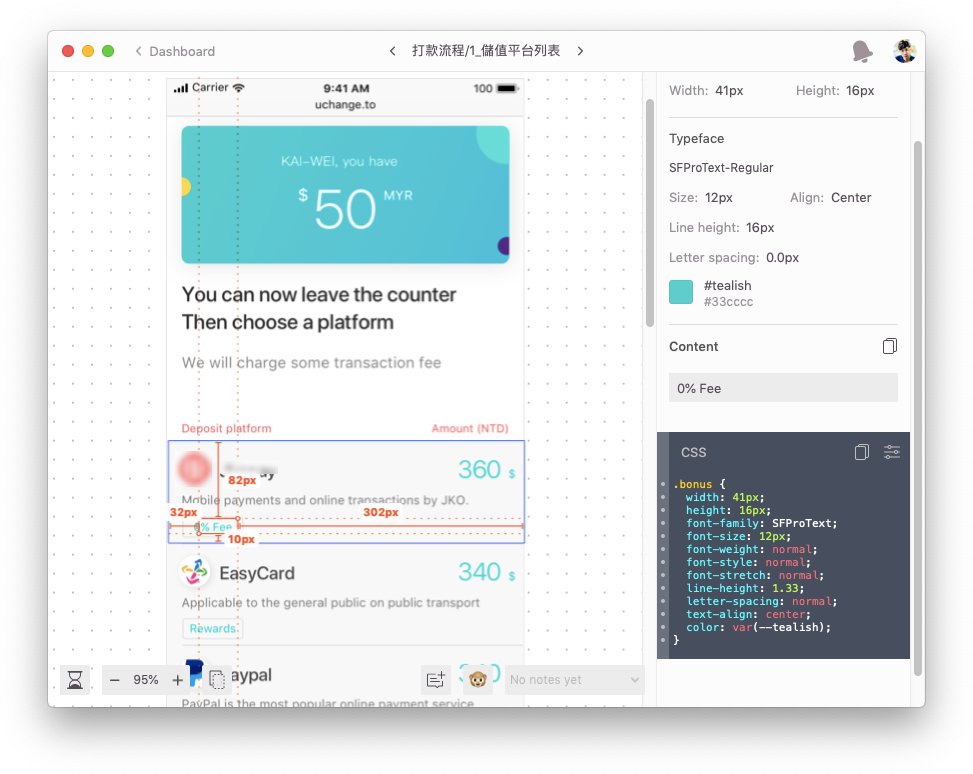
Task: Click the tealish color swatch
Action: pos(681,292)
